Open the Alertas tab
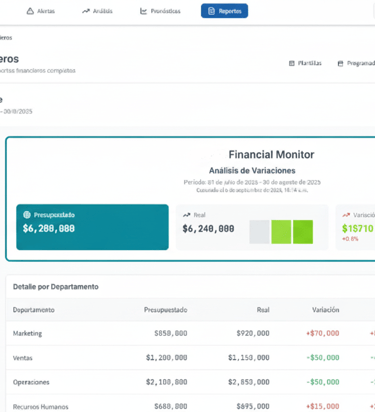The image size is (375, 412). tap(41, 11)
